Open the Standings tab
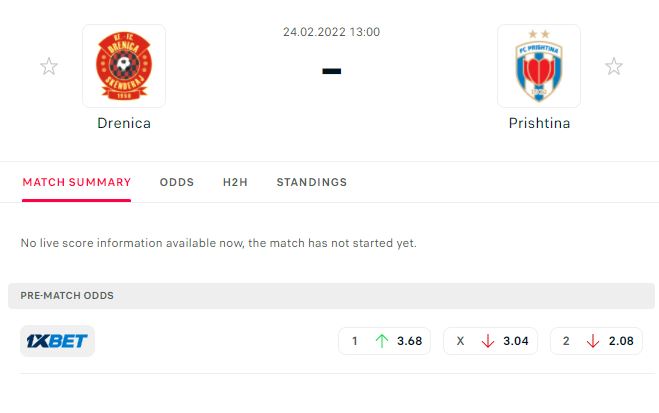Screen dimensions: 659x413 click(x=312, y=182)
